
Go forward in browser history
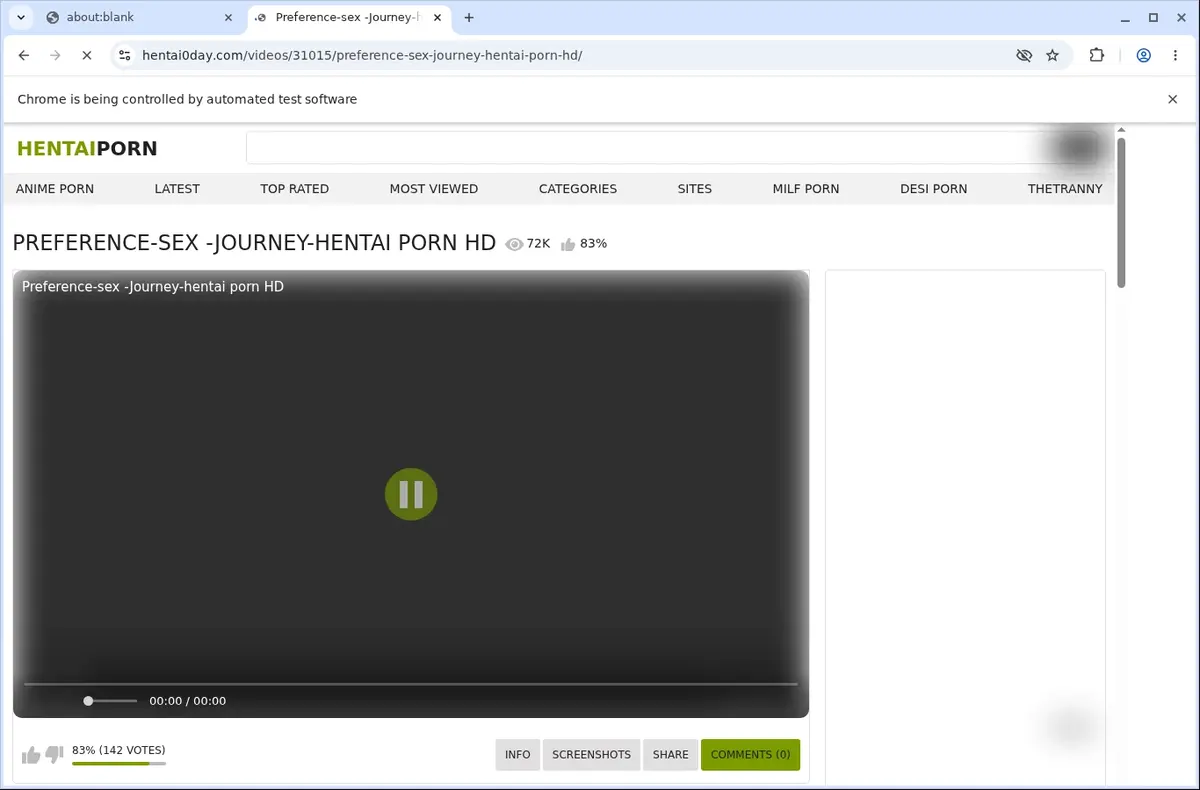click(x=55, y=55)
